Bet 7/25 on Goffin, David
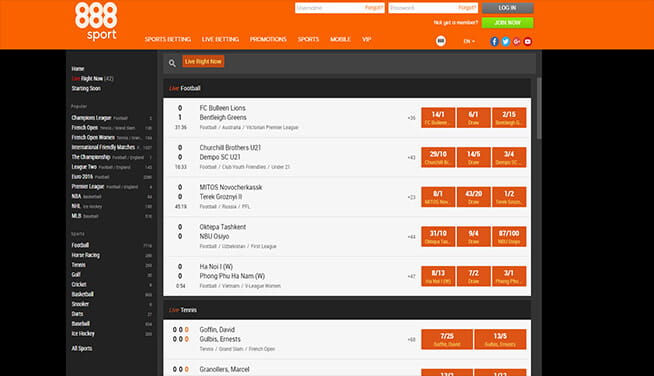Viewport: 654px width, 376px height. tap(447, 339)
